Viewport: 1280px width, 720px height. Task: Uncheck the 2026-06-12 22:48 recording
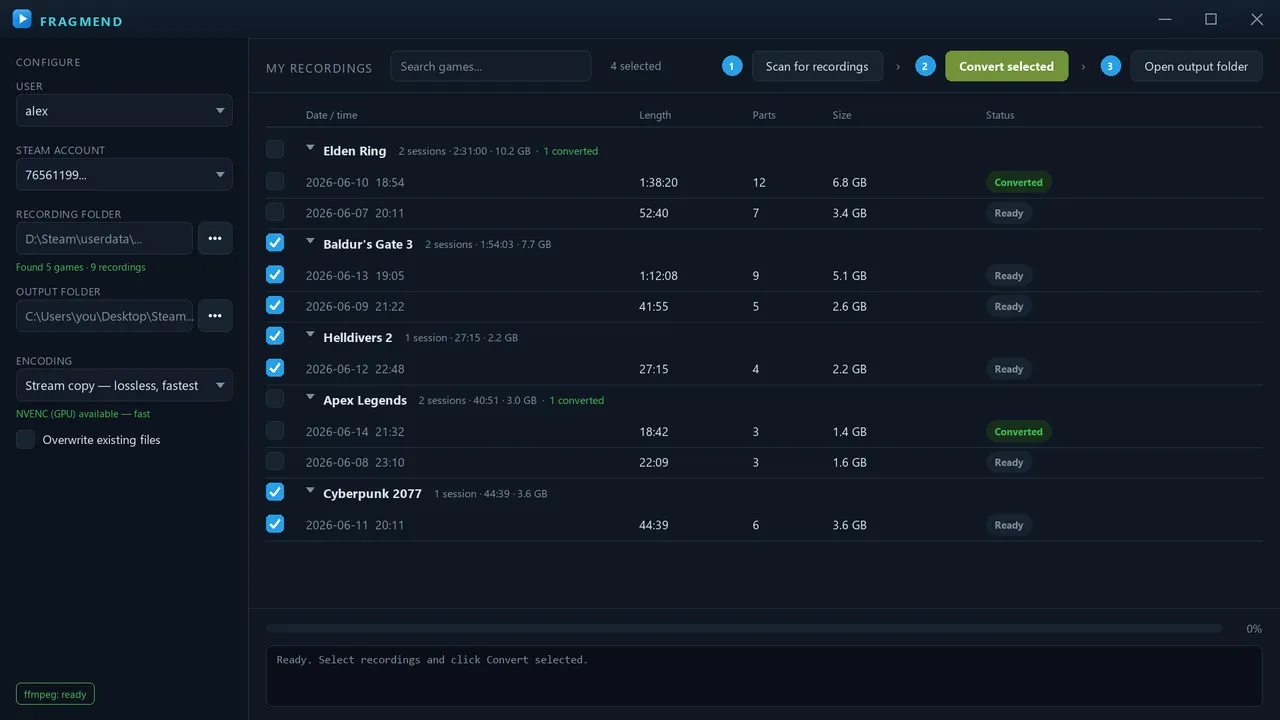tap(275, 367)
